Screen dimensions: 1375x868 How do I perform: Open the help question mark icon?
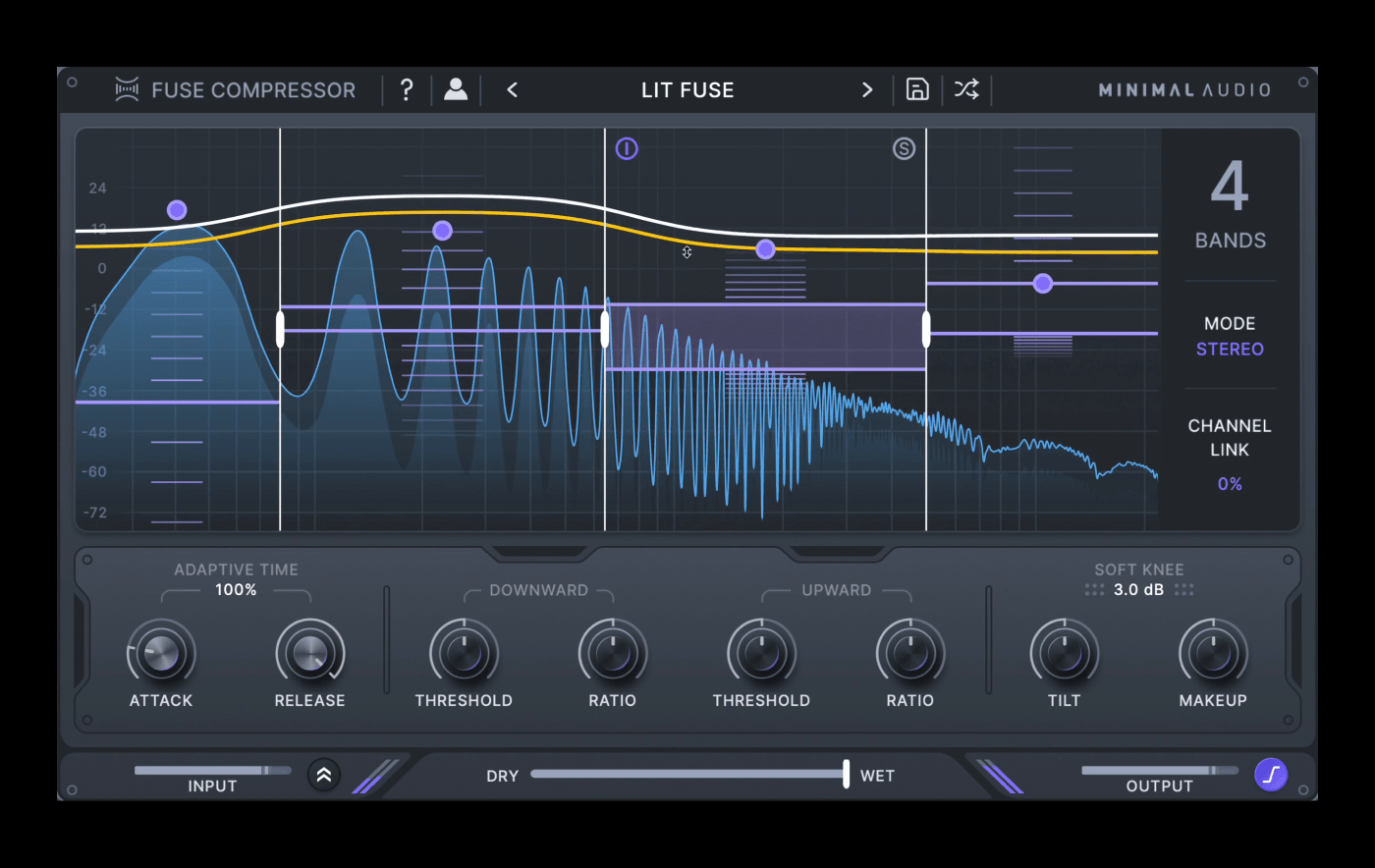(407, 90)
